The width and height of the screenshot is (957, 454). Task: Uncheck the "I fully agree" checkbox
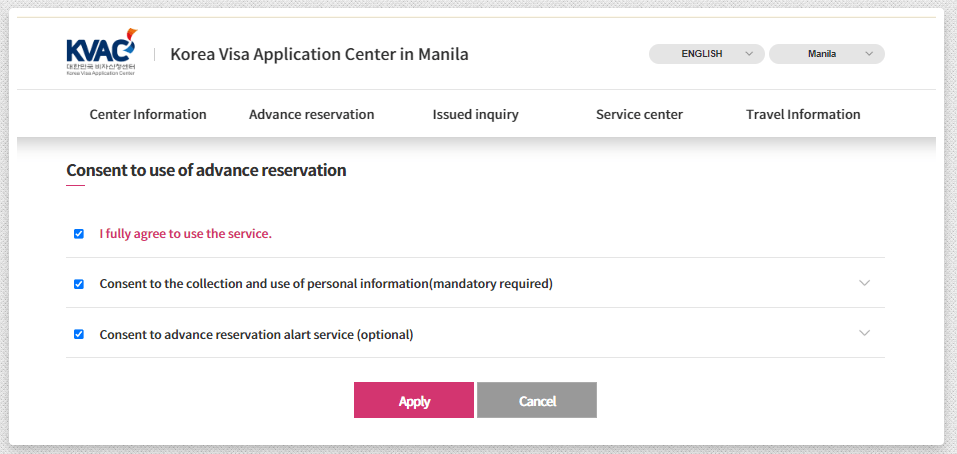pyautogui.click(x=79, y=234)
